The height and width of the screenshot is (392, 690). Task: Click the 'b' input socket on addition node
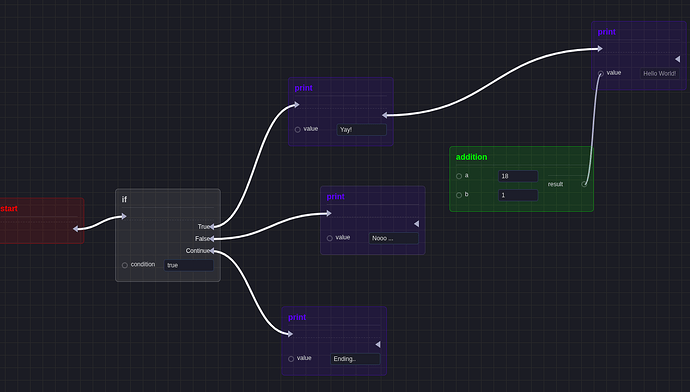tap(459, 195)
